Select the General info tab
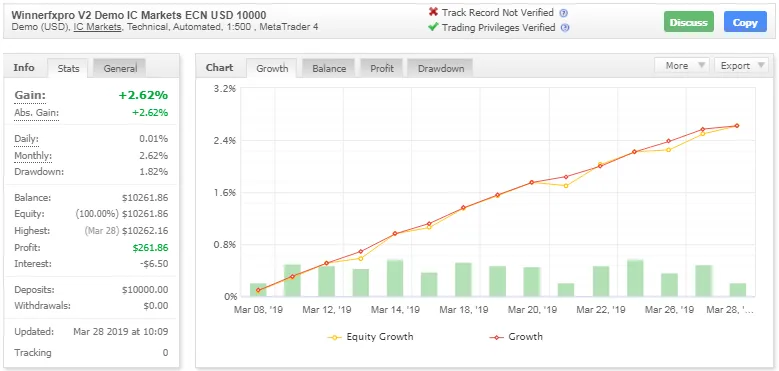The height and width of the screenshot is (371, 779). click(x=120, y=69)
